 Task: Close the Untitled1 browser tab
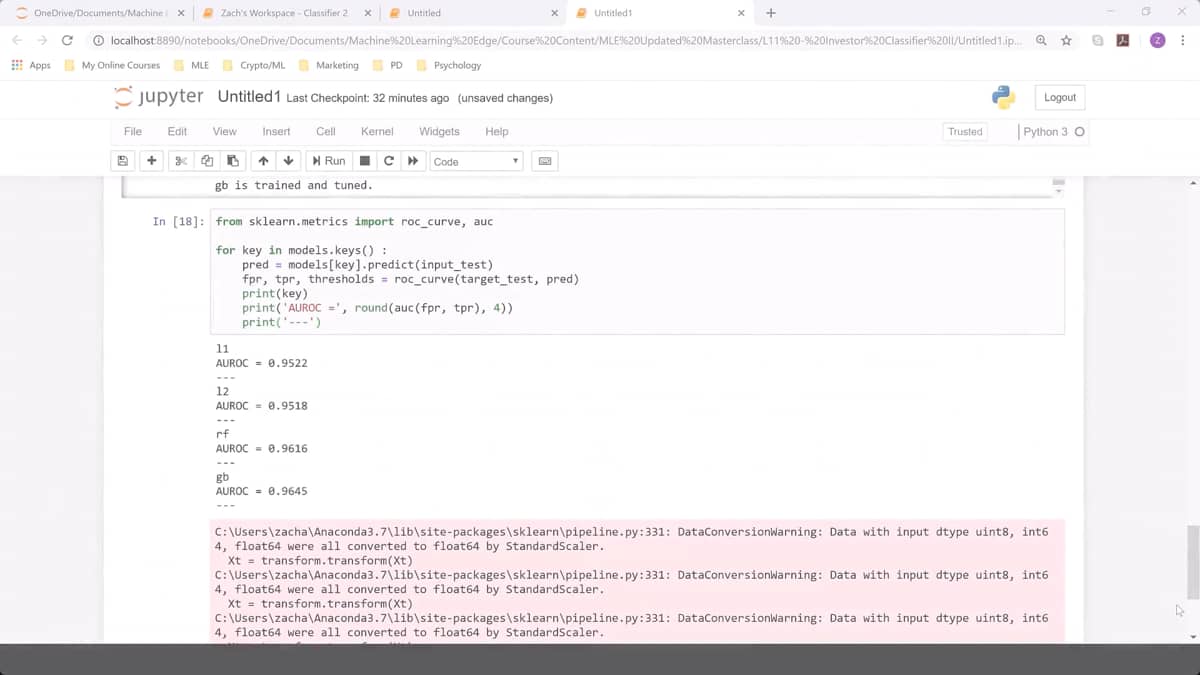[741, 13]
